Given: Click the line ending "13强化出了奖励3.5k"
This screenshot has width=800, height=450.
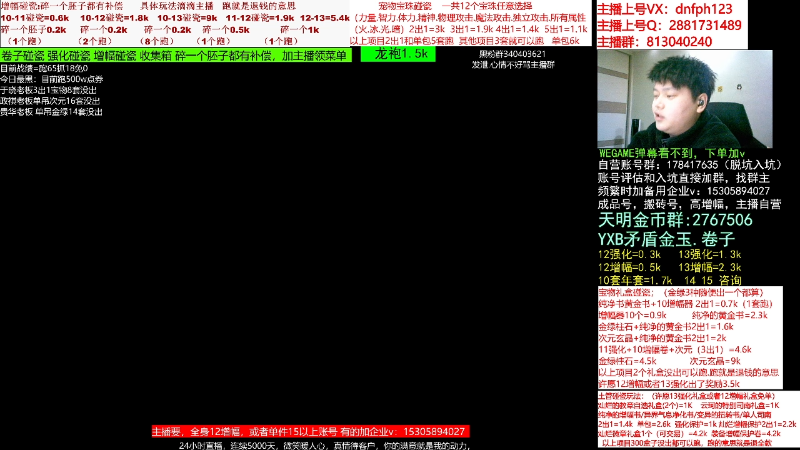Looking at the screenshot, I should tap(669, 384).
